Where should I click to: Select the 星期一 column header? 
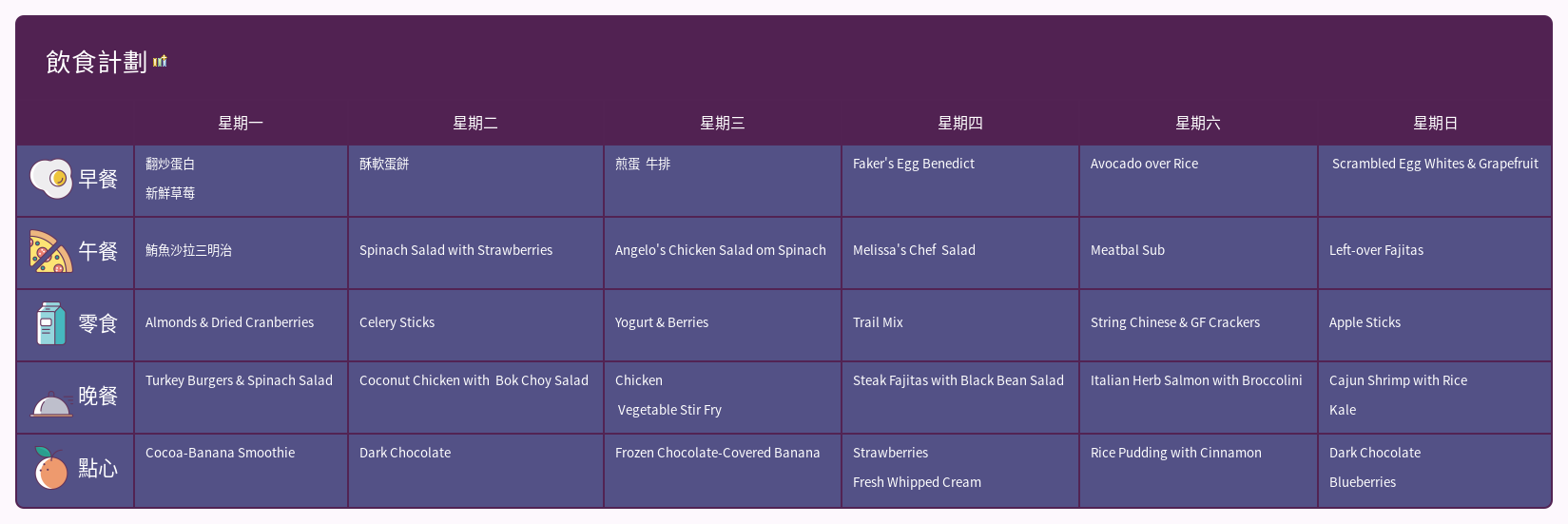pos(241,123)
